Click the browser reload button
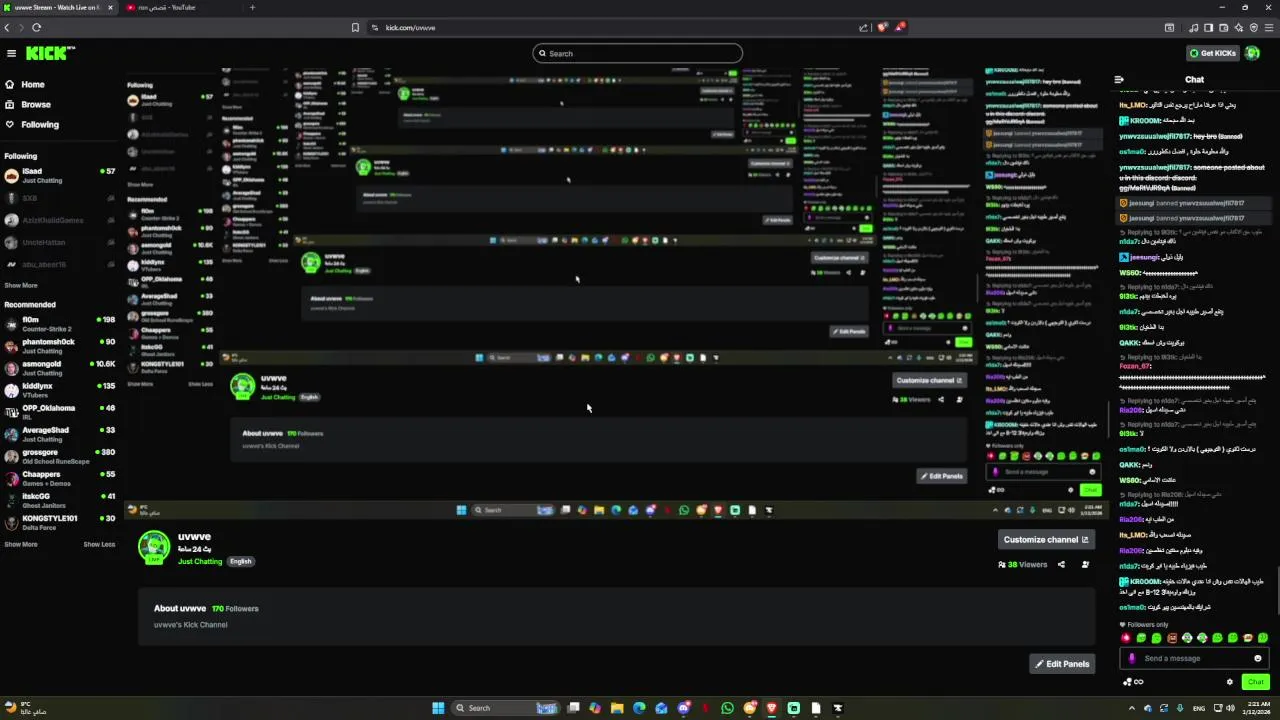The width and height of the screenshot is (1280, 720). (36, 28)
